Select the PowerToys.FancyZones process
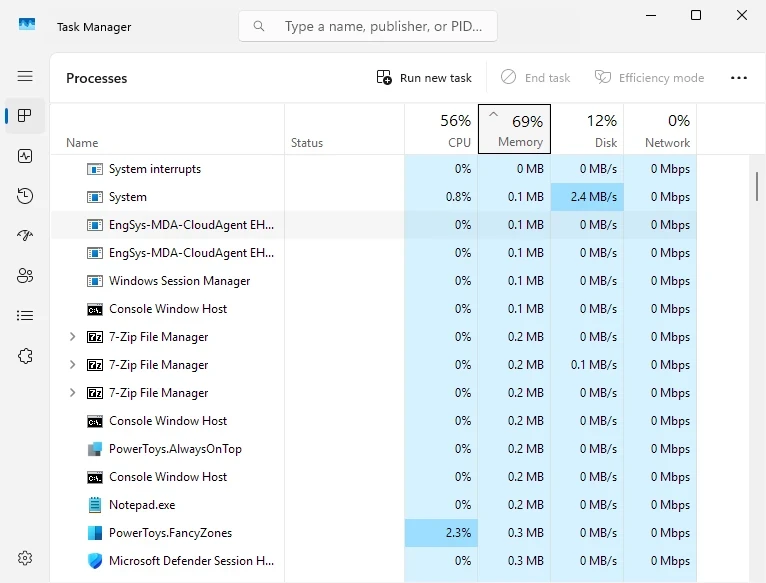The width and height of the screenshot is (766, 583). [374, 533]
